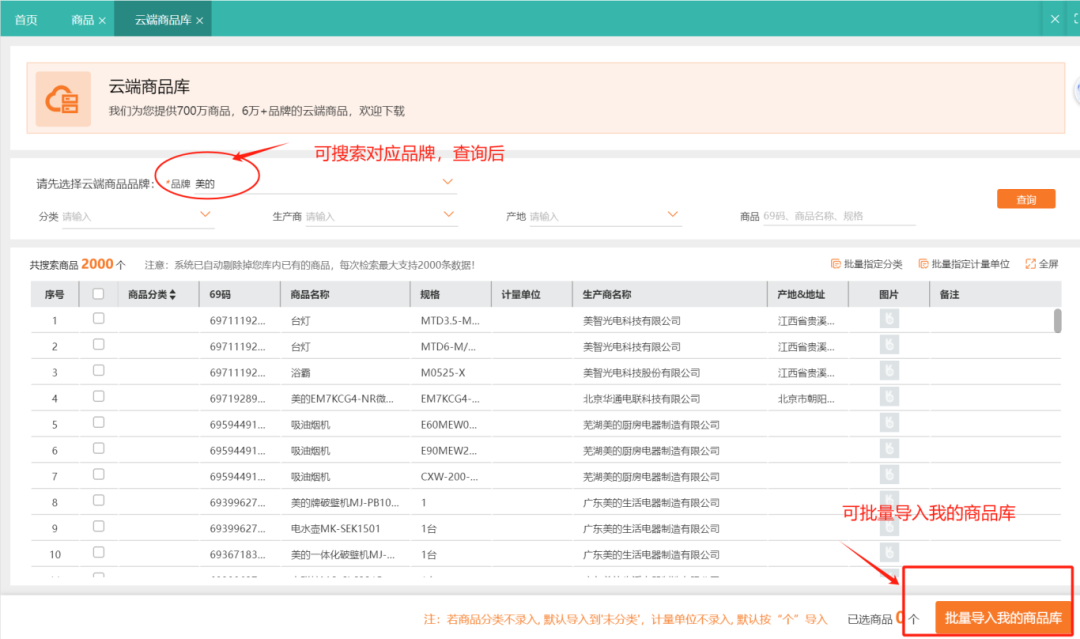Click cell 北京华通电联科技有限公司
This screenshot has height=639, width=1080.
[x=641, y=399]
